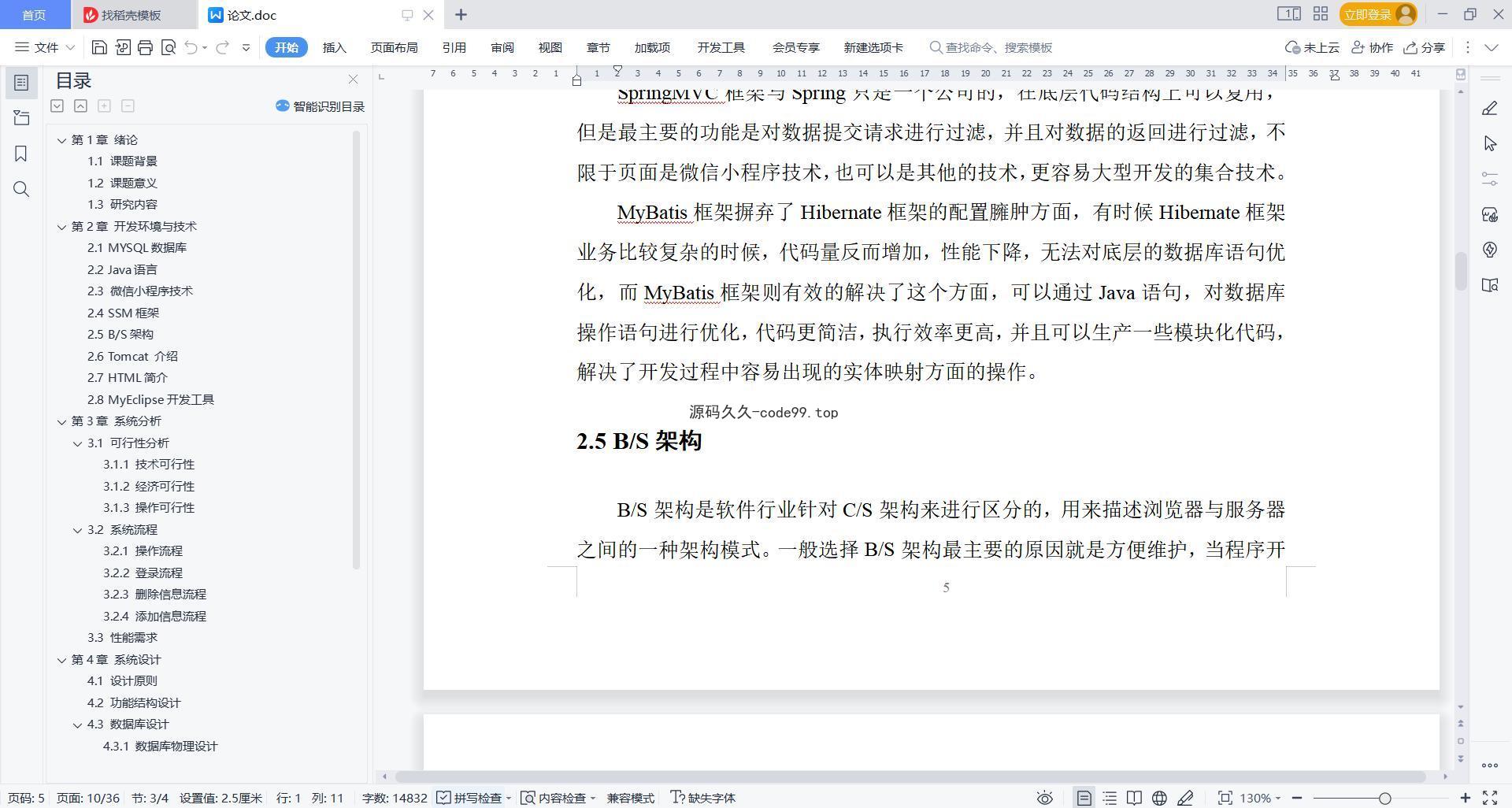Select the 审阅 ribbon tab
1512x808 pixels.
coord(502,47)
